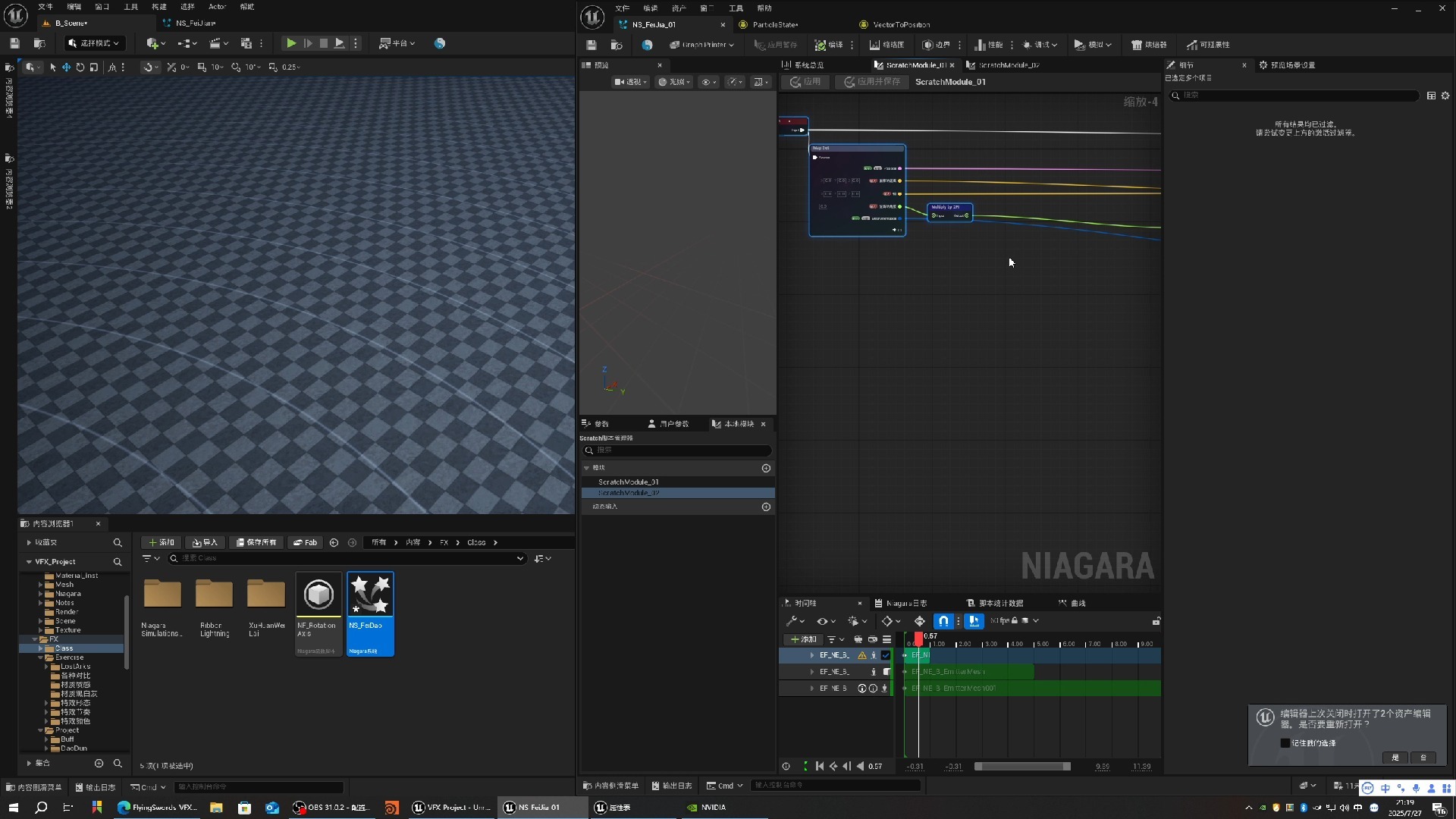Click the scratch manager search field
Screen dimensions: 1456x819
[x=678, y=450]
